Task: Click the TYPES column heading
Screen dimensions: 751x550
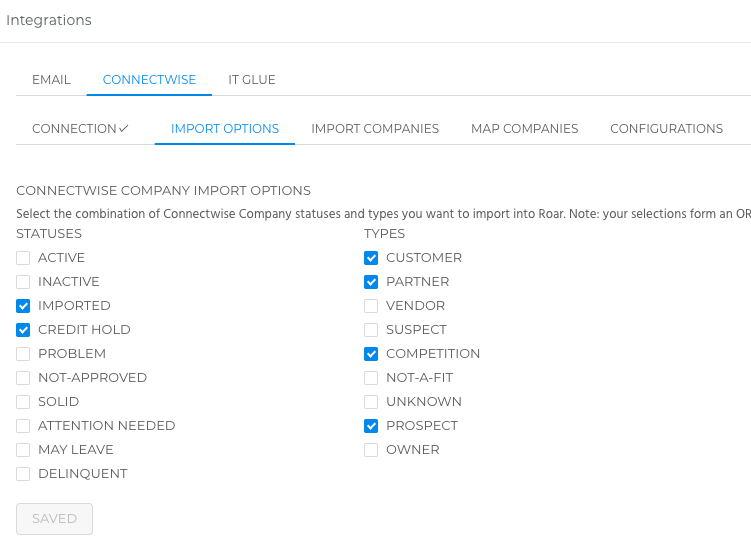Action: (384, 233)
